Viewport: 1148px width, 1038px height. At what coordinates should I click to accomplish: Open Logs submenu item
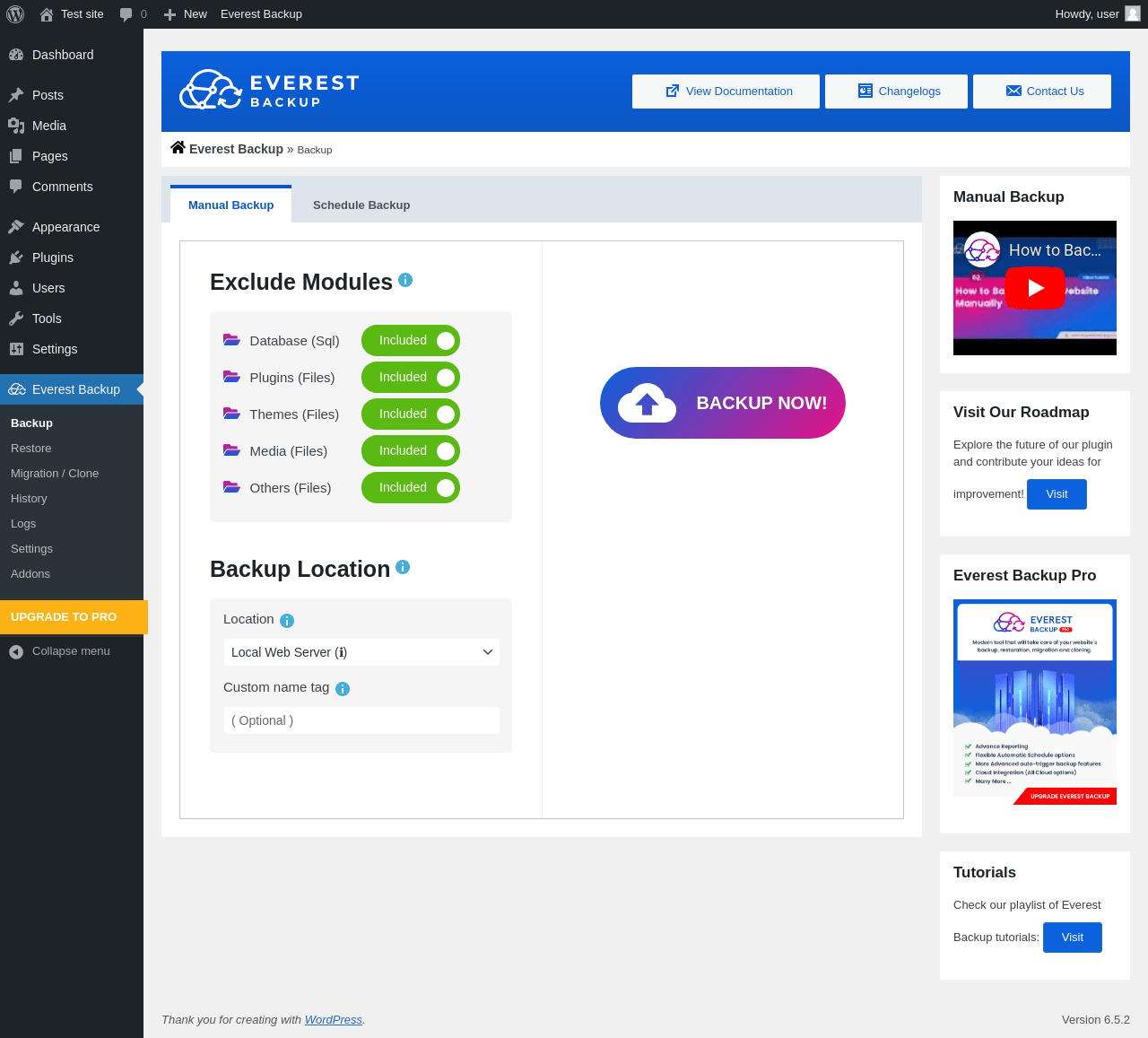coord(72,524)
